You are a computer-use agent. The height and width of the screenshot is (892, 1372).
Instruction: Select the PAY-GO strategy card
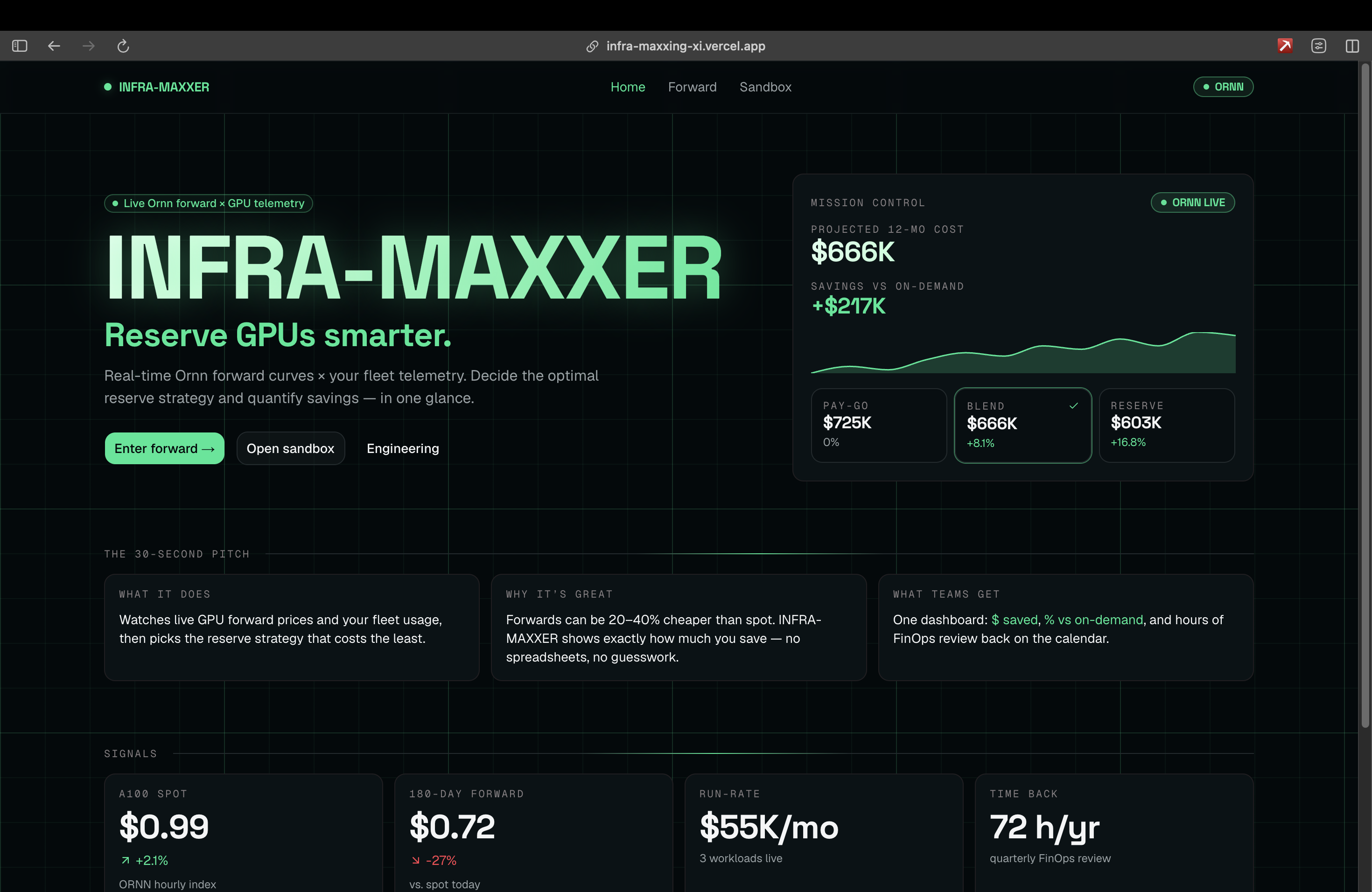point(879,425)
